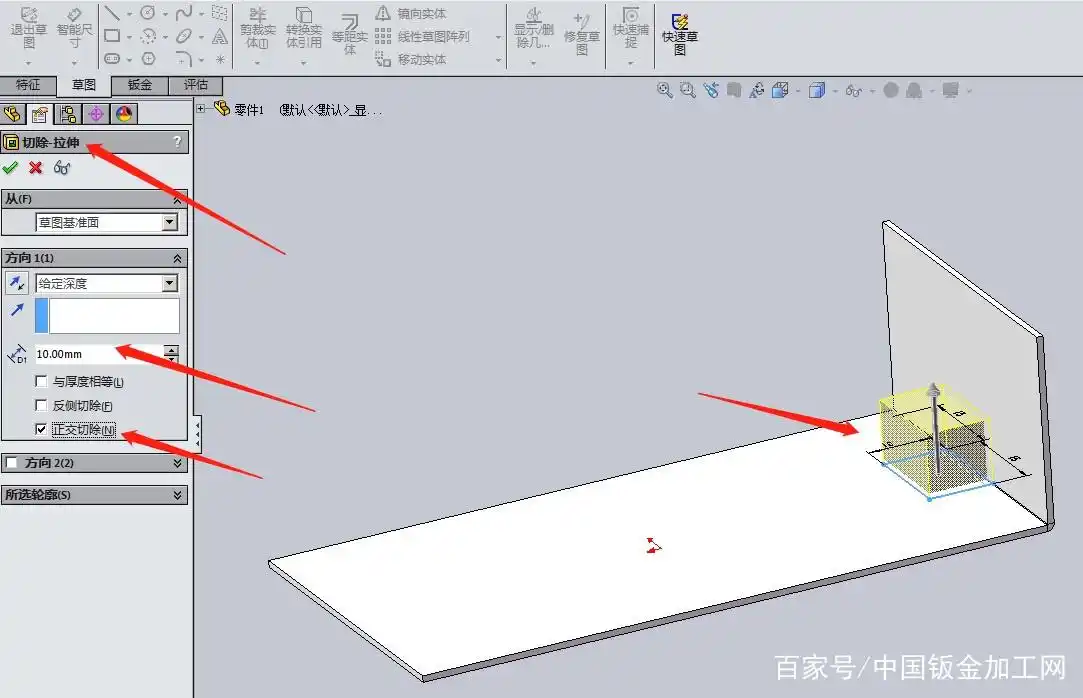Select the Polygon sketch tool
Screen dimensions: 1083x698
(x=148, y=59)
